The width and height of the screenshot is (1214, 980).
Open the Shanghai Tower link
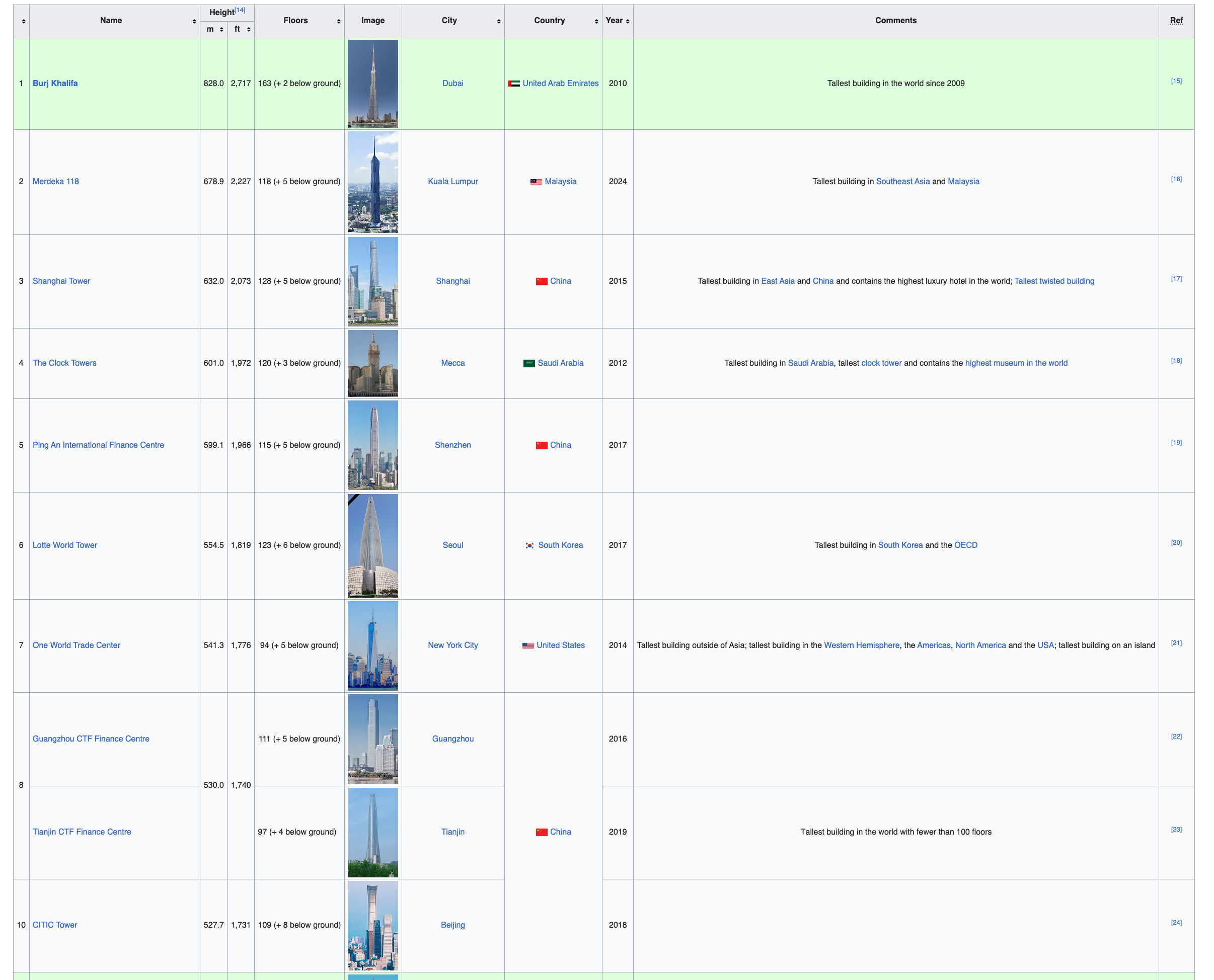coord(61,281)
